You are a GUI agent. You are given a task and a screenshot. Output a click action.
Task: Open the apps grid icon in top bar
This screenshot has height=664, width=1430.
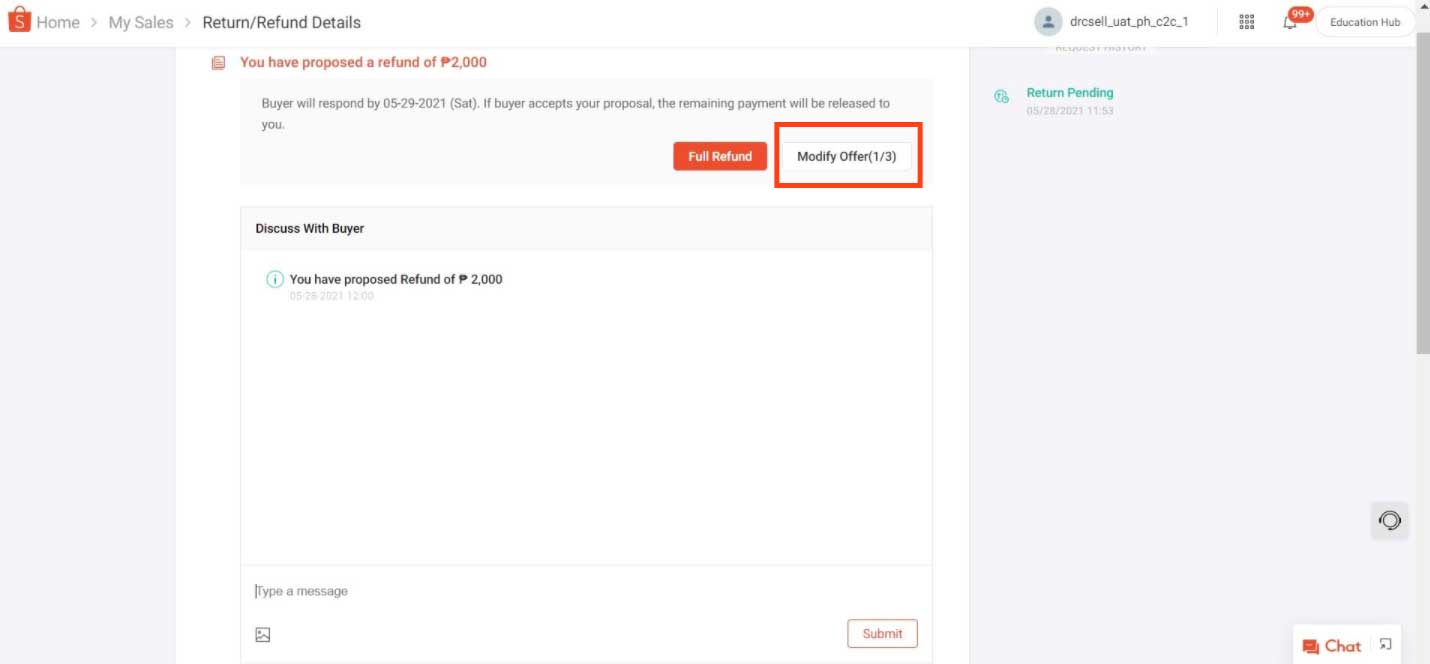(x=1246, y=21)
